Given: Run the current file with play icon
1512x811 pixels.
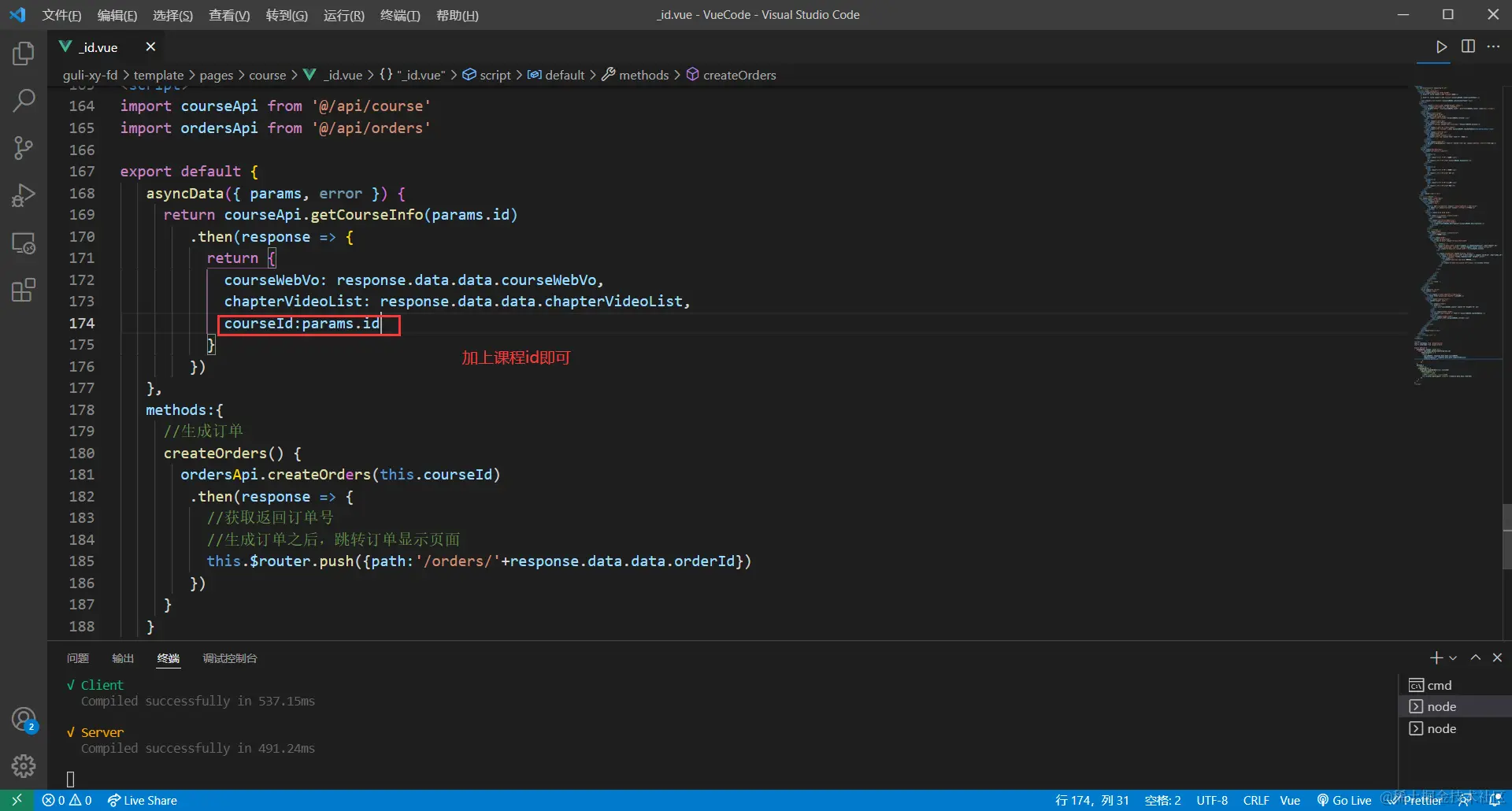Looking at the screenshot, I should tap(1441, 47).
